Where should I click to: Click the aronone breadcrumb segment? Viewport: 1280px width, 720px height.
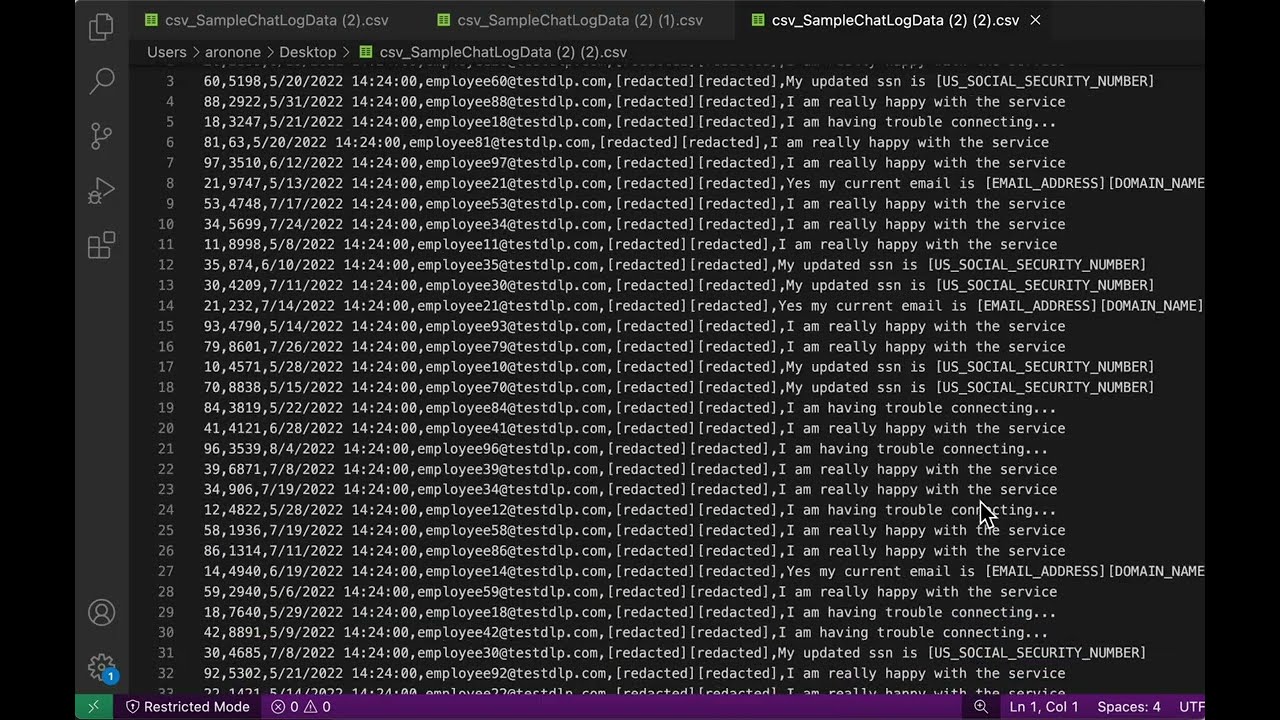pos(233,52)
